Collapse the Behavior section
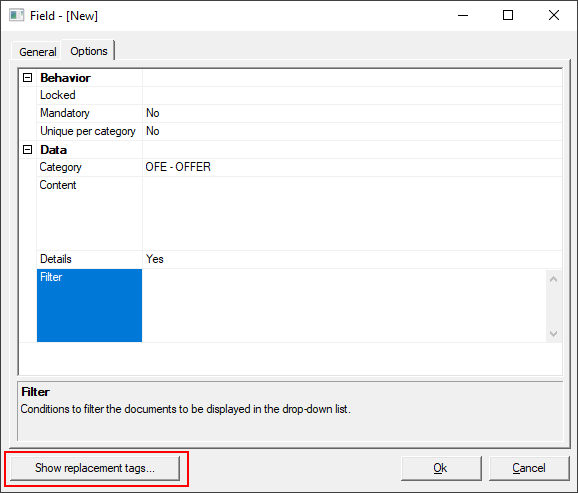Image resolution: width=578 pixels, height=493 pixels. click(x=28, y=77)
